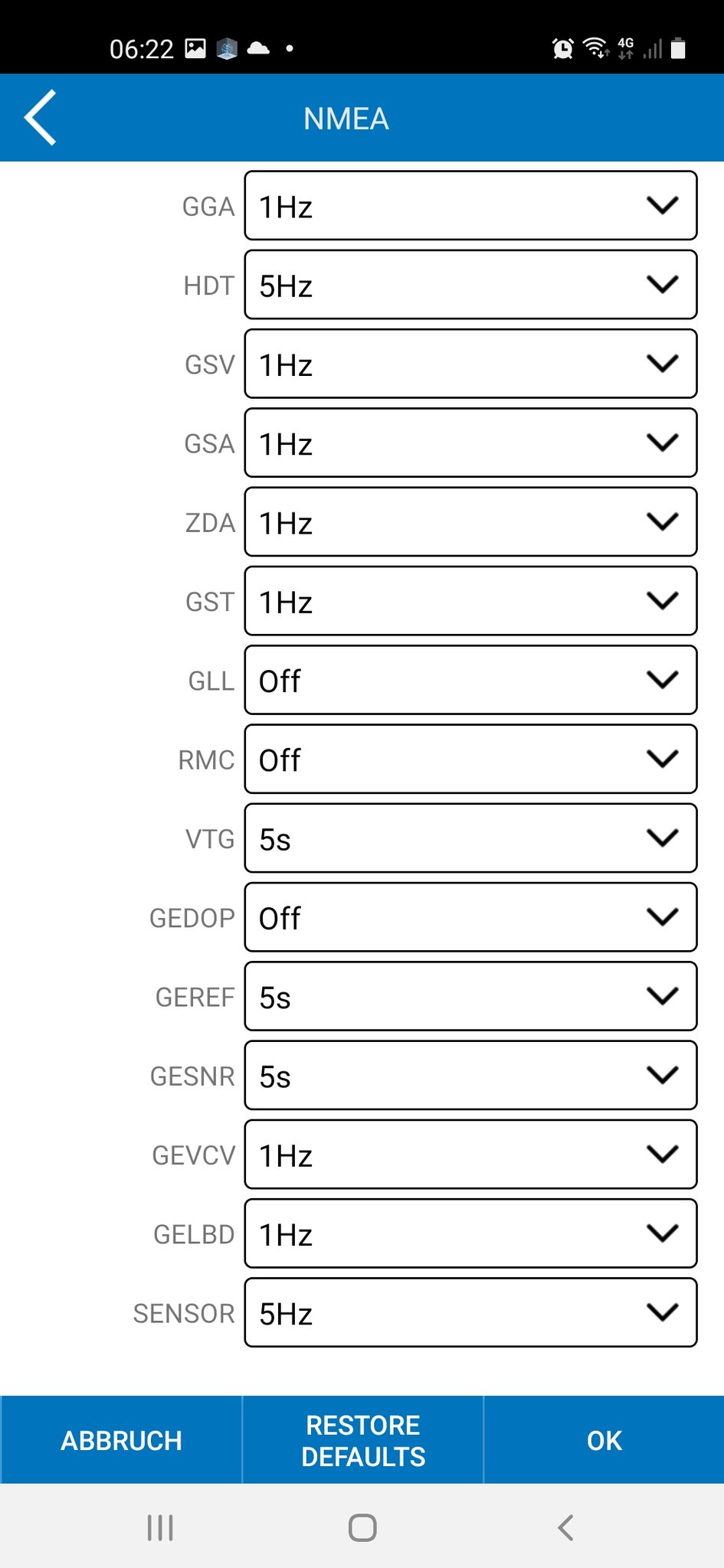The height and width of the screenshot is (1568, 724).
Task: Open the GEDOP output dropdown
Action: click(x=470, y=917)
